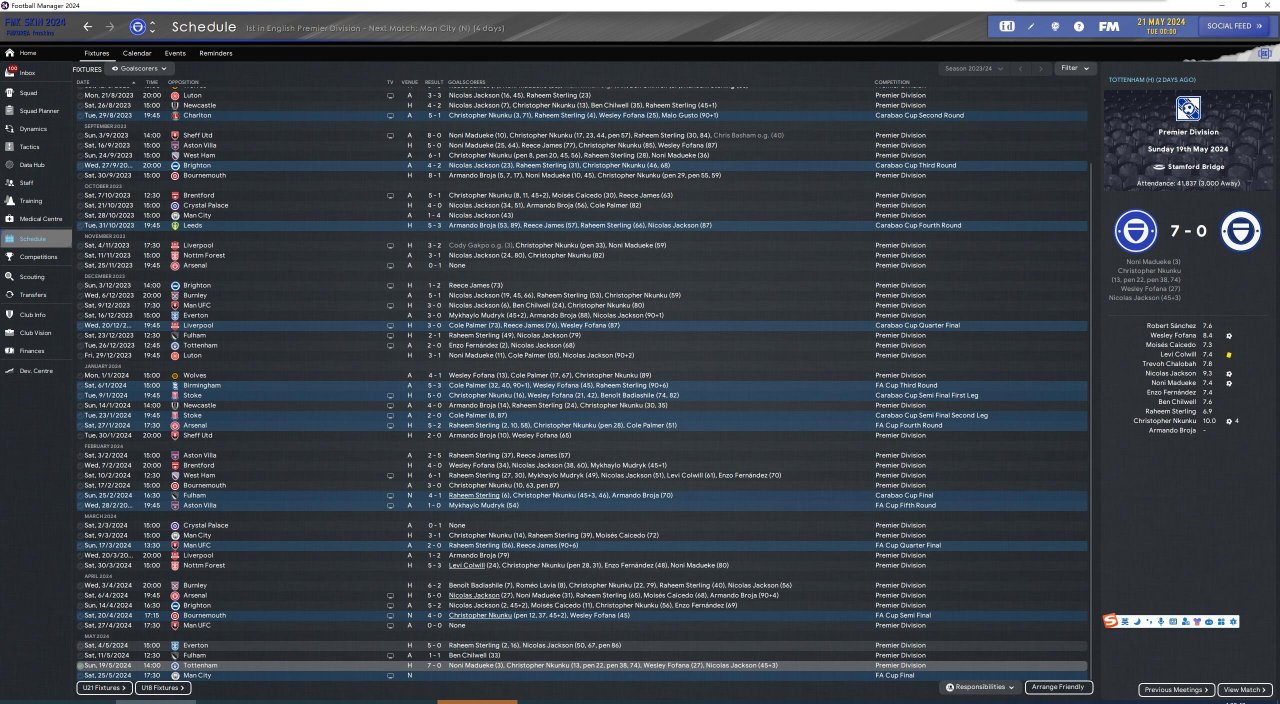Open U21 Fixtures
1280x704 pixels.
pos(104,688)
